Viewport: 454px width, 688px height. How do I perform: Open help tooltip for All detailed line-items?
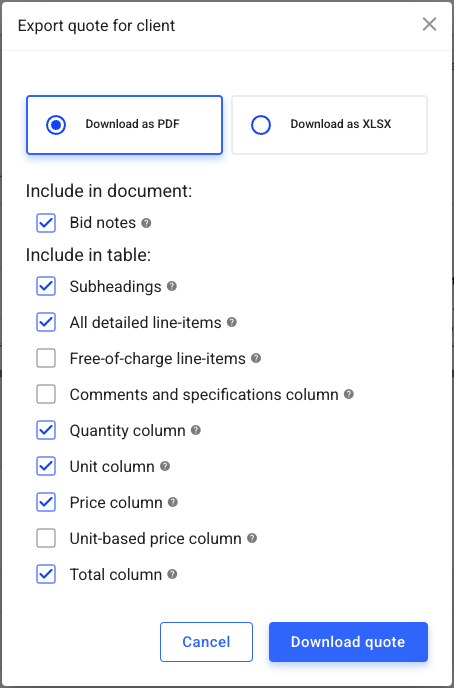[232, 322]
